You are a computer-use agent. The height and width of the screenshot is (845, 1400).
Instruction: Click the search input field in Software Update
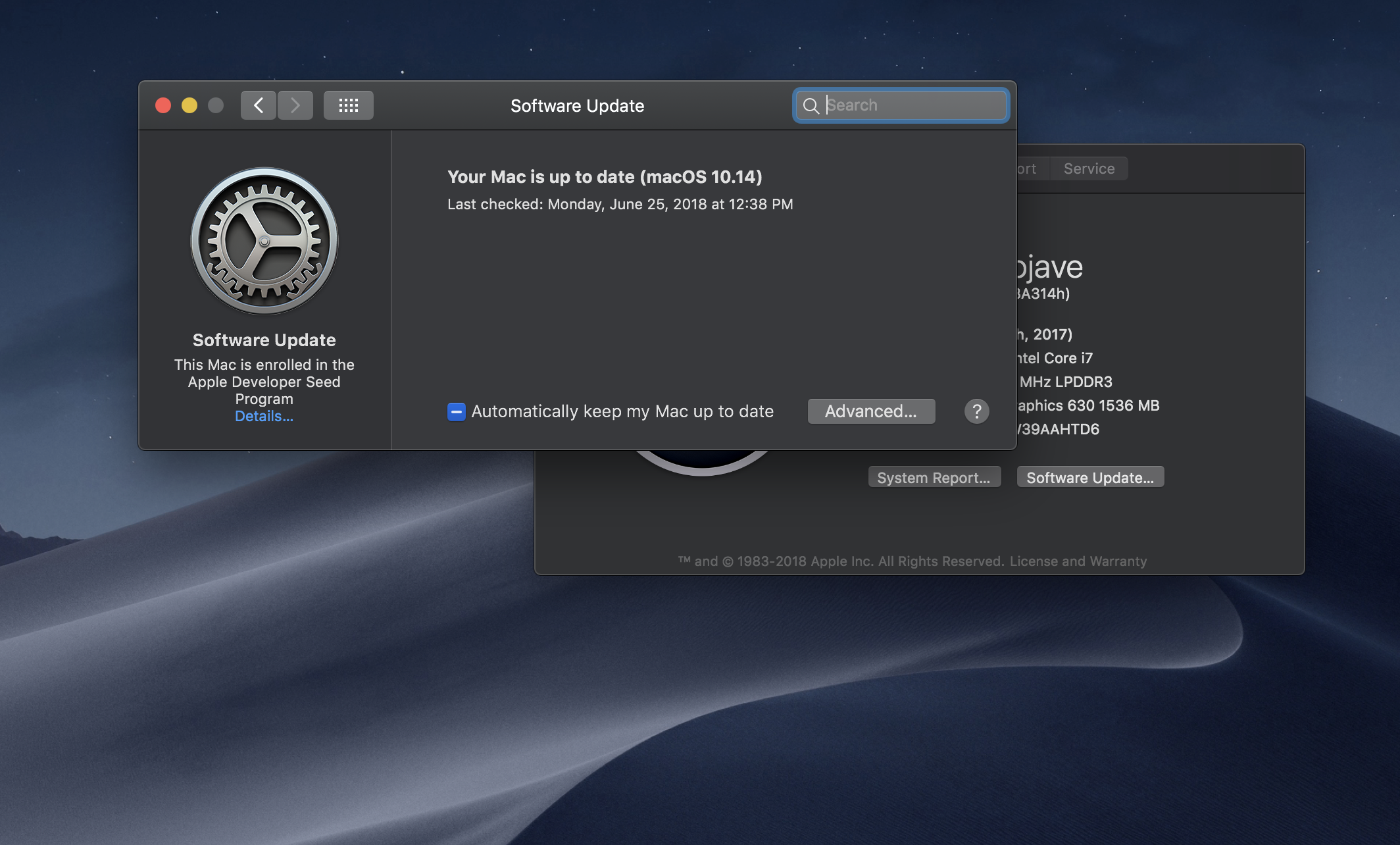900,104
